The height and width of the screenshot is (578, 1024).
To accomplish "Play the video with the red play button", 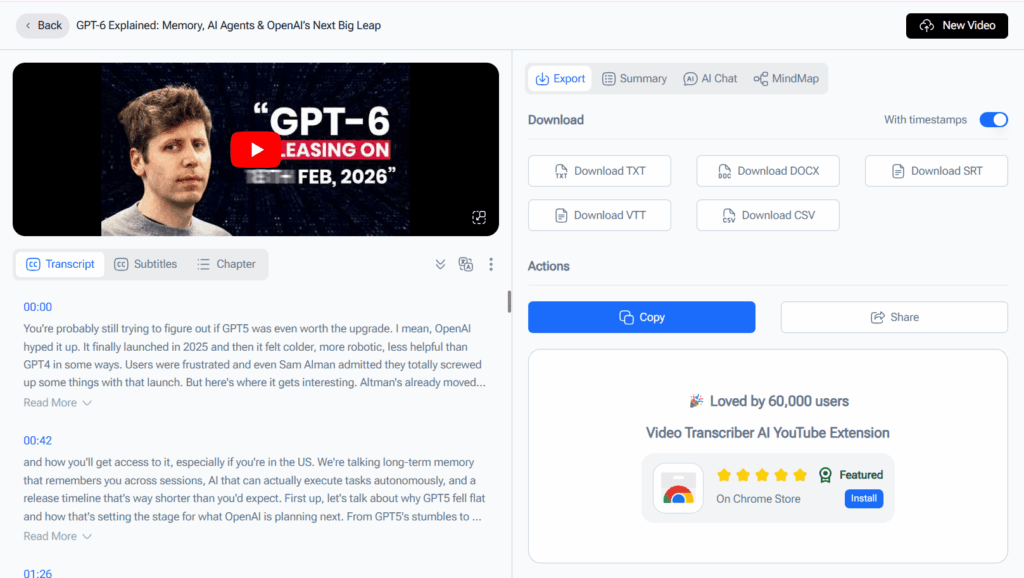I will pyautogui.click(x=256, y=149).
